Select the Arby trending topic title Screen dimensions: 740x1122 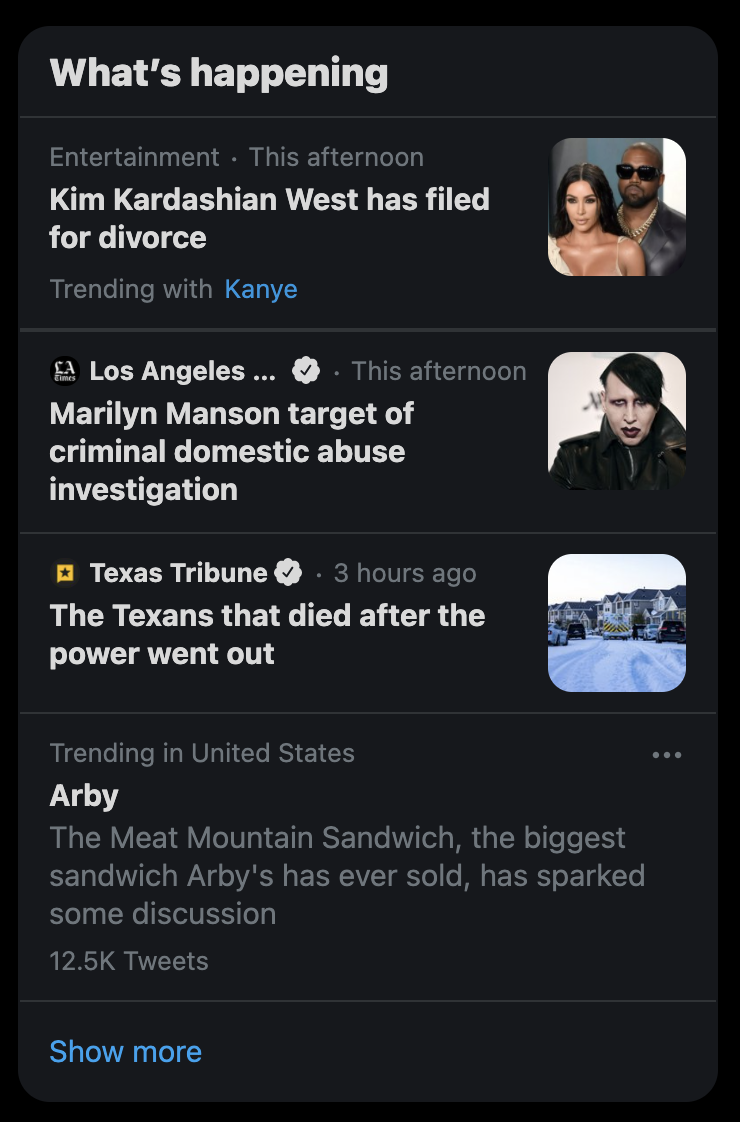[x=84, y=796]
